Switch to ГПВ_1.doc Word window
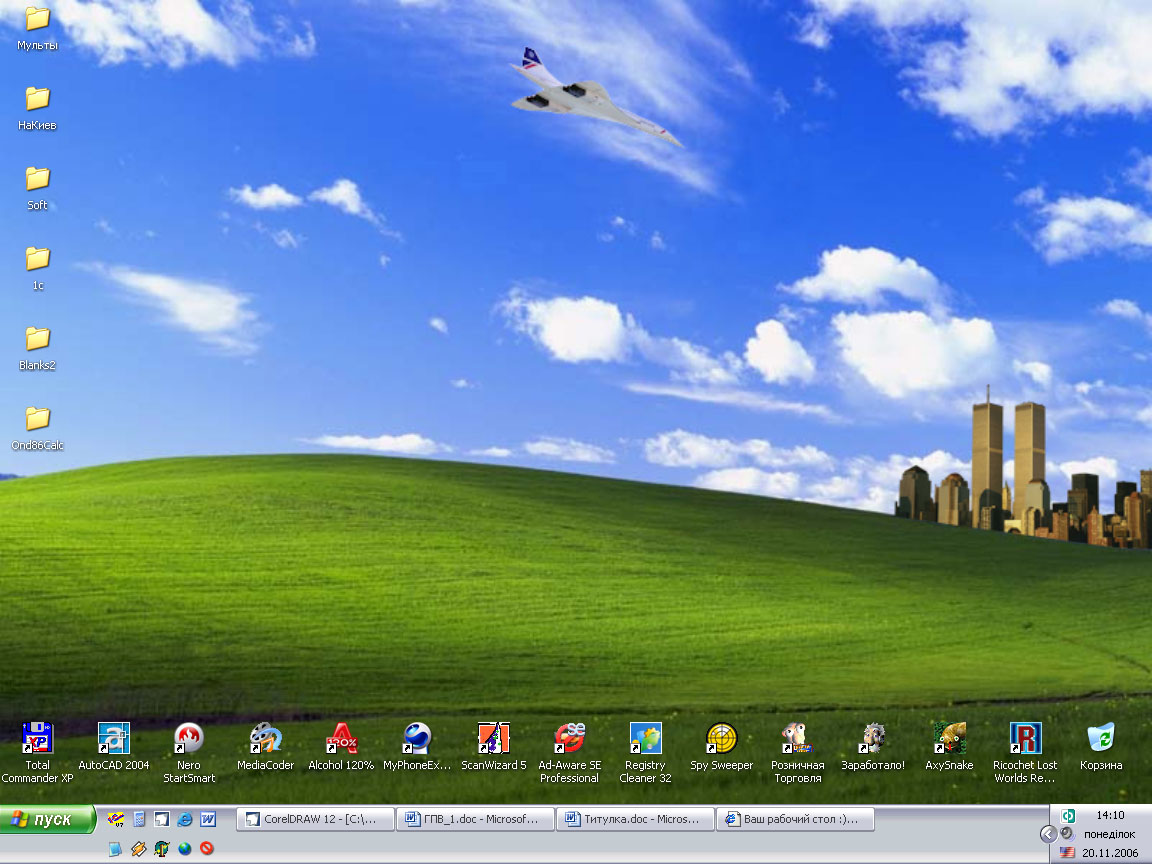Image resolution: width=1152 pixels, height=864 pixels. point(475,818)
